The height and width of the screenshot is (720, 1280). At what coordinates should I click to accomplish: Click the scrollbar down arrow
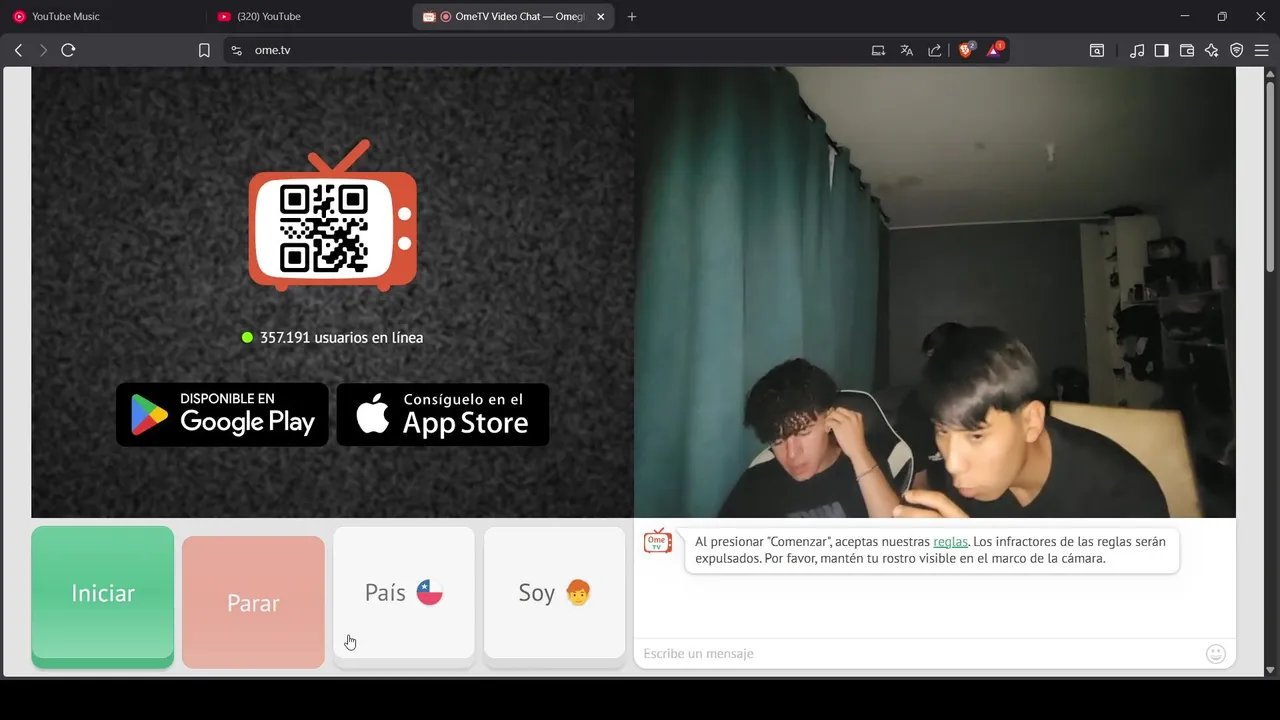click(x=1270, y=670)
